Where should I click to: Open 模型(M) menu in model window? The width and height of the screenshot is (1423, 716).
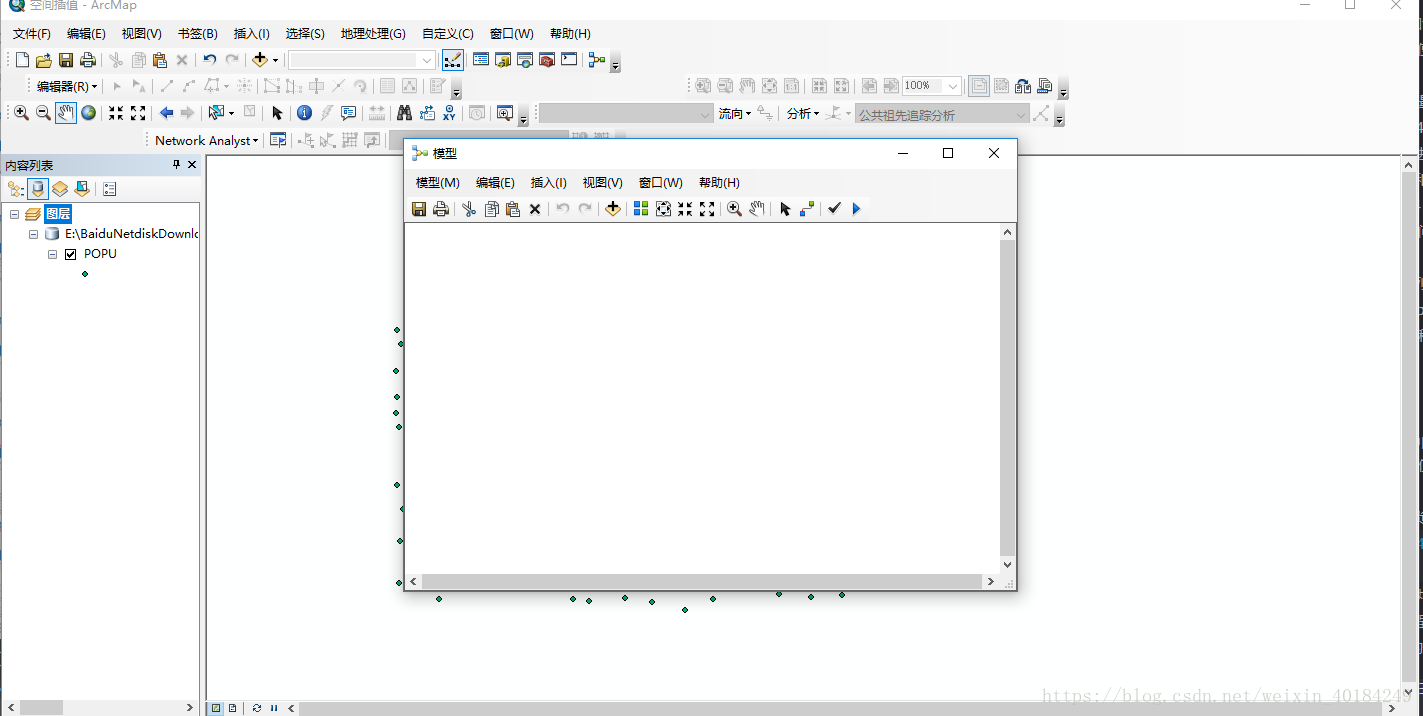(437, 183)
